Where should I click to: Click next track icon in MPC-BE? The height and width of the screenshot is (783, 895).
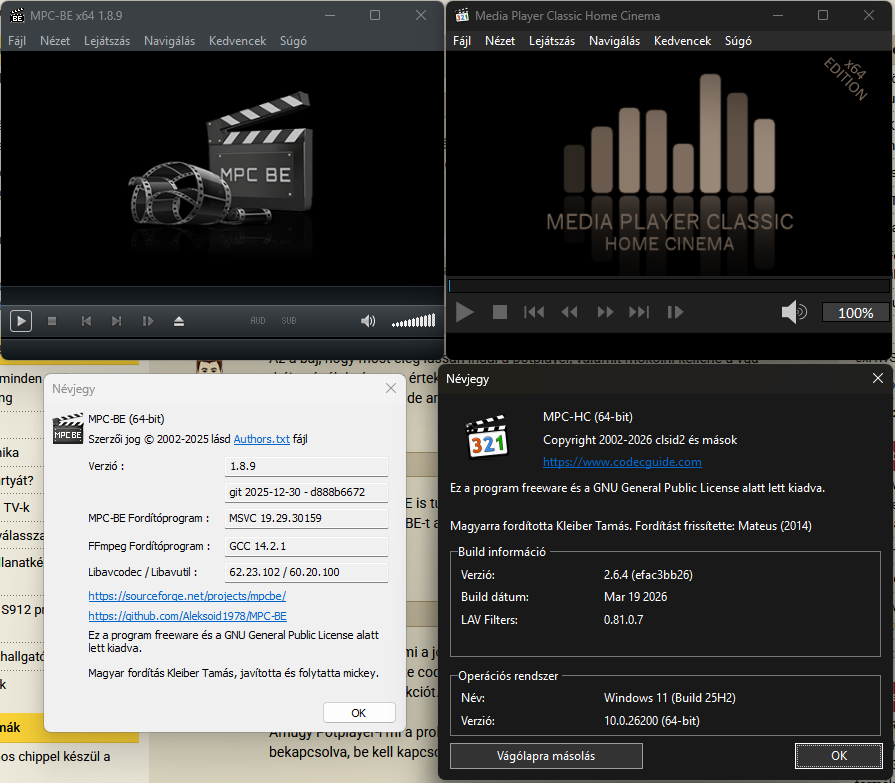click(x=116, y=321)
